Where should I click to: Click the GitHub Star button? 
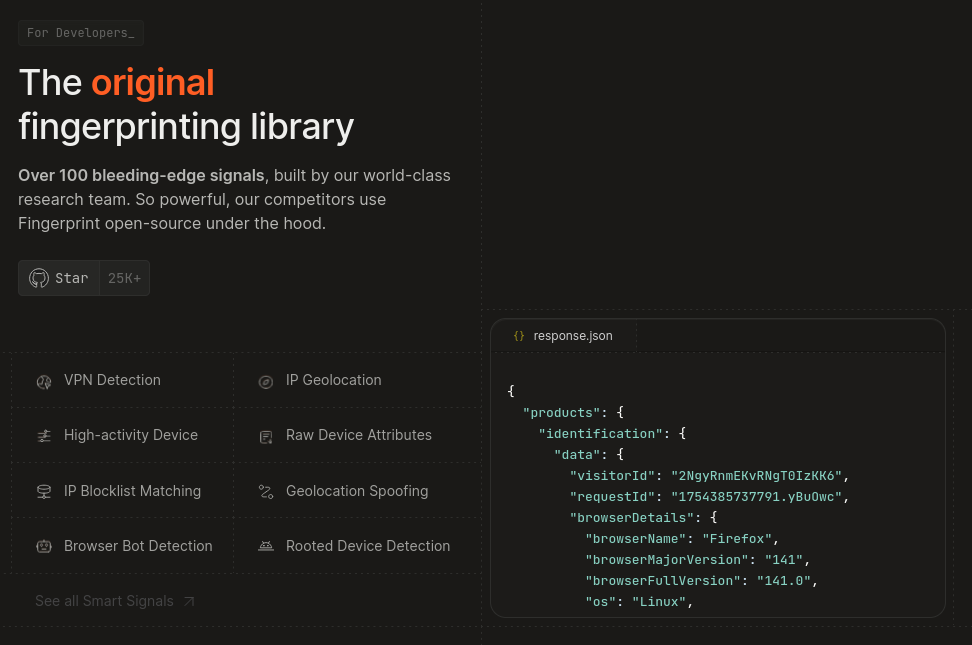click(x=59, y=278)
